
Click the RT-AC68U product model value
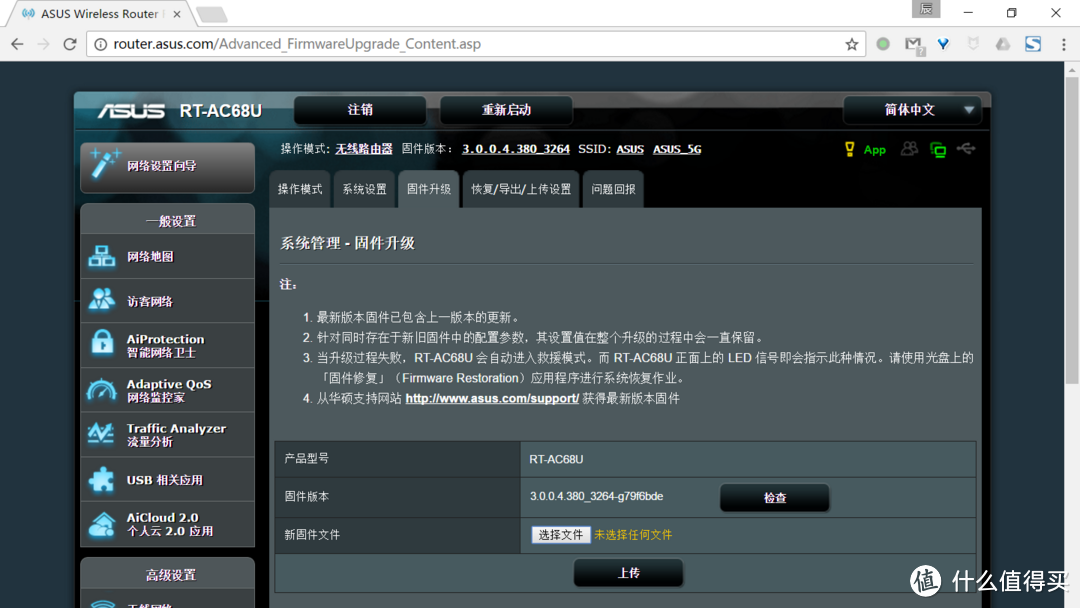tap(556, 459)
